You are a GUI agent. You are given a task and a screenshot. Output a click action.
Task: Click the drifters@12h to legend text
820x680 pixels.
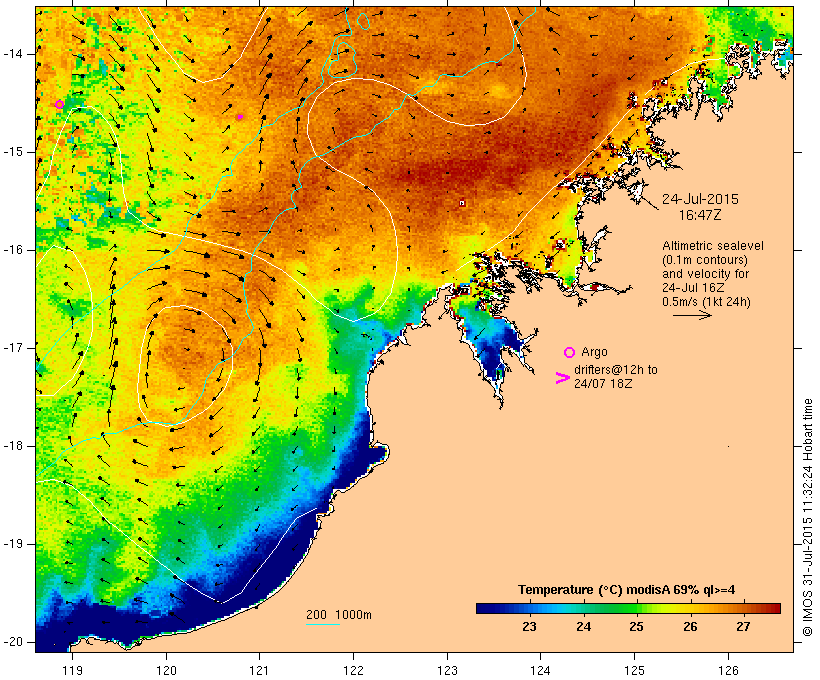616,370
